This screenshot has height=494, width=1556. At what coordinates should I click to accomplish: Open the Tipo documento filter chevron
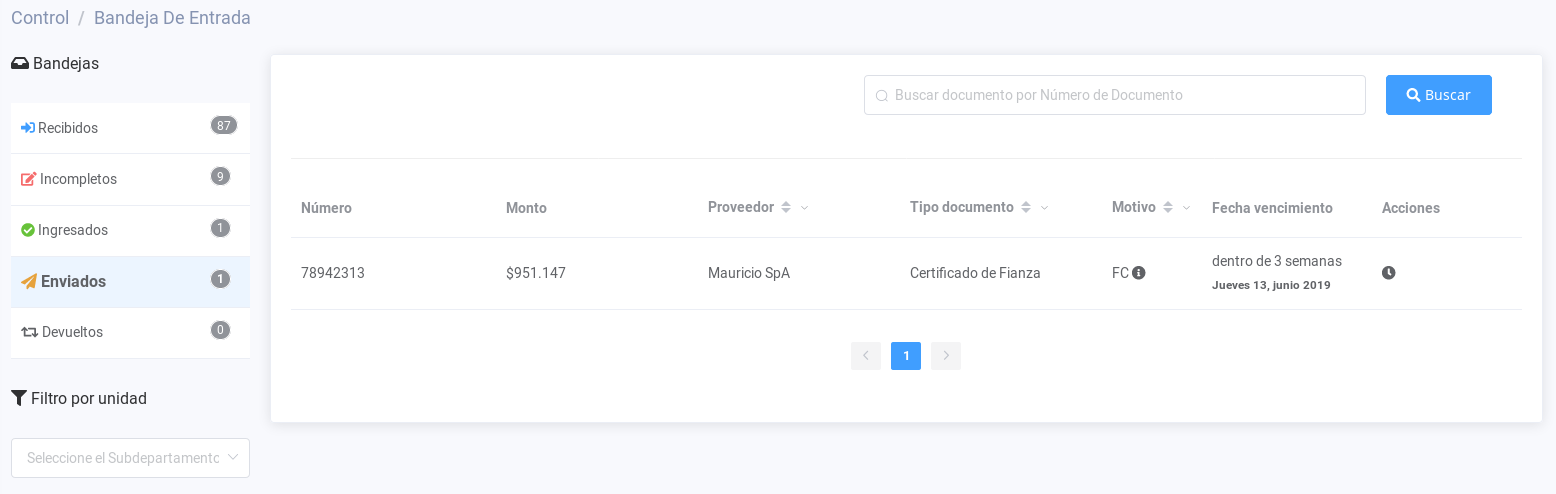pyautogui.click(x=1044, y=208)
